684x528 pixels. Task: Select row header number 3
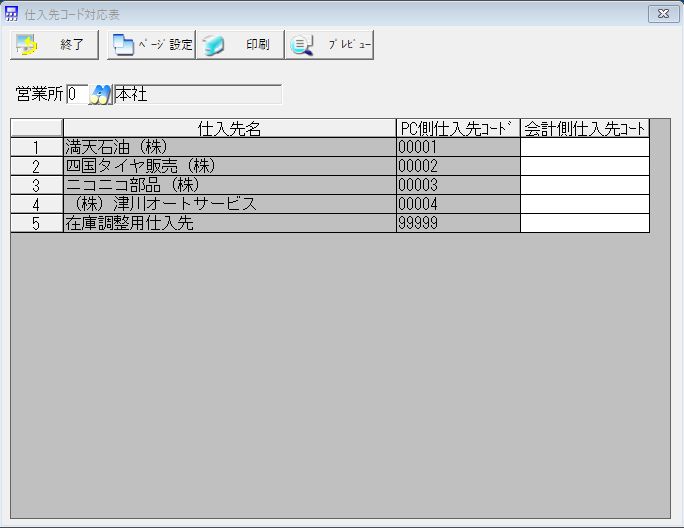pos(36,185)
